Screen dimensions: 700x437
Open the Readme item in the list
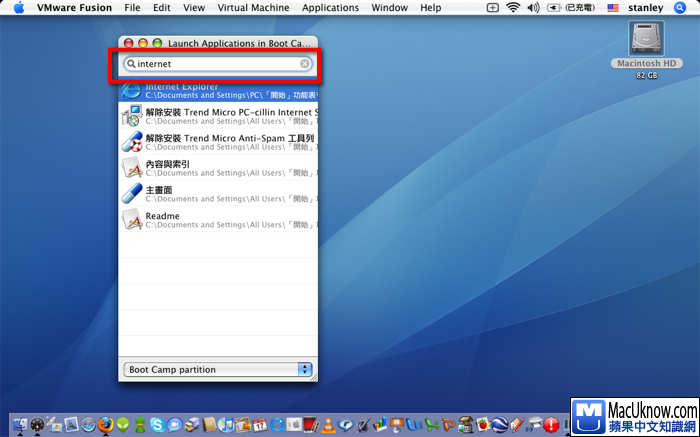point(215,219)
